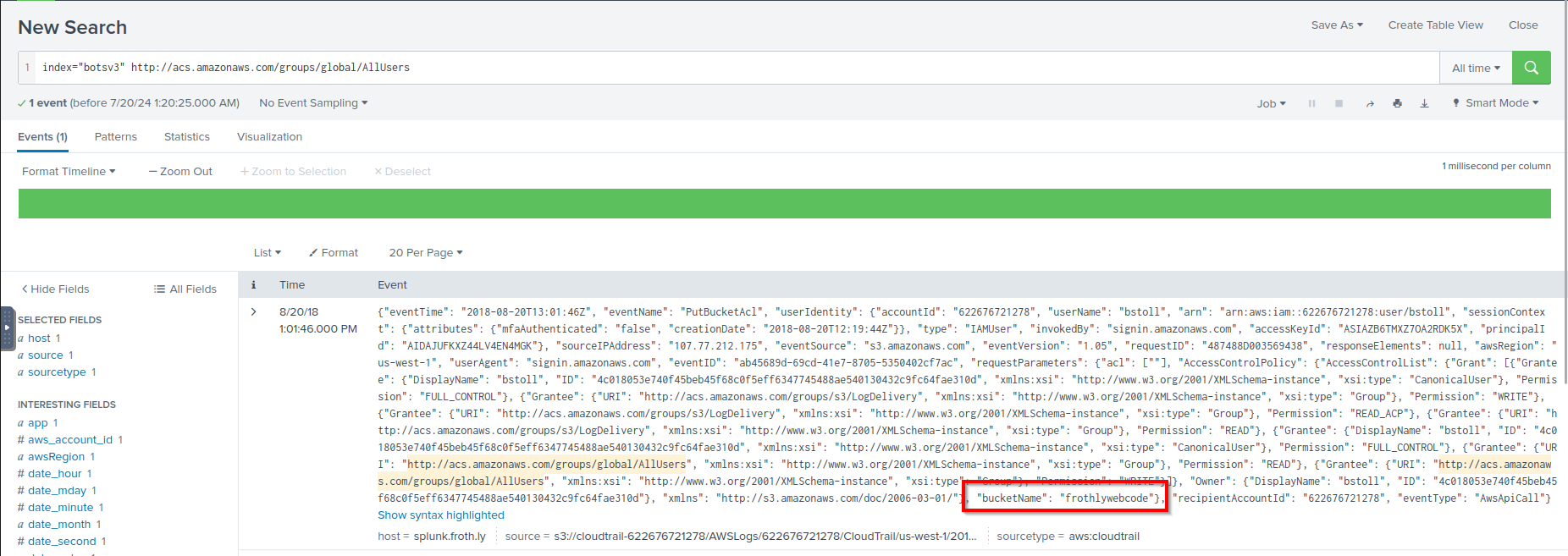
Task: Pause the search job
Action: (x=1311, y=103)
